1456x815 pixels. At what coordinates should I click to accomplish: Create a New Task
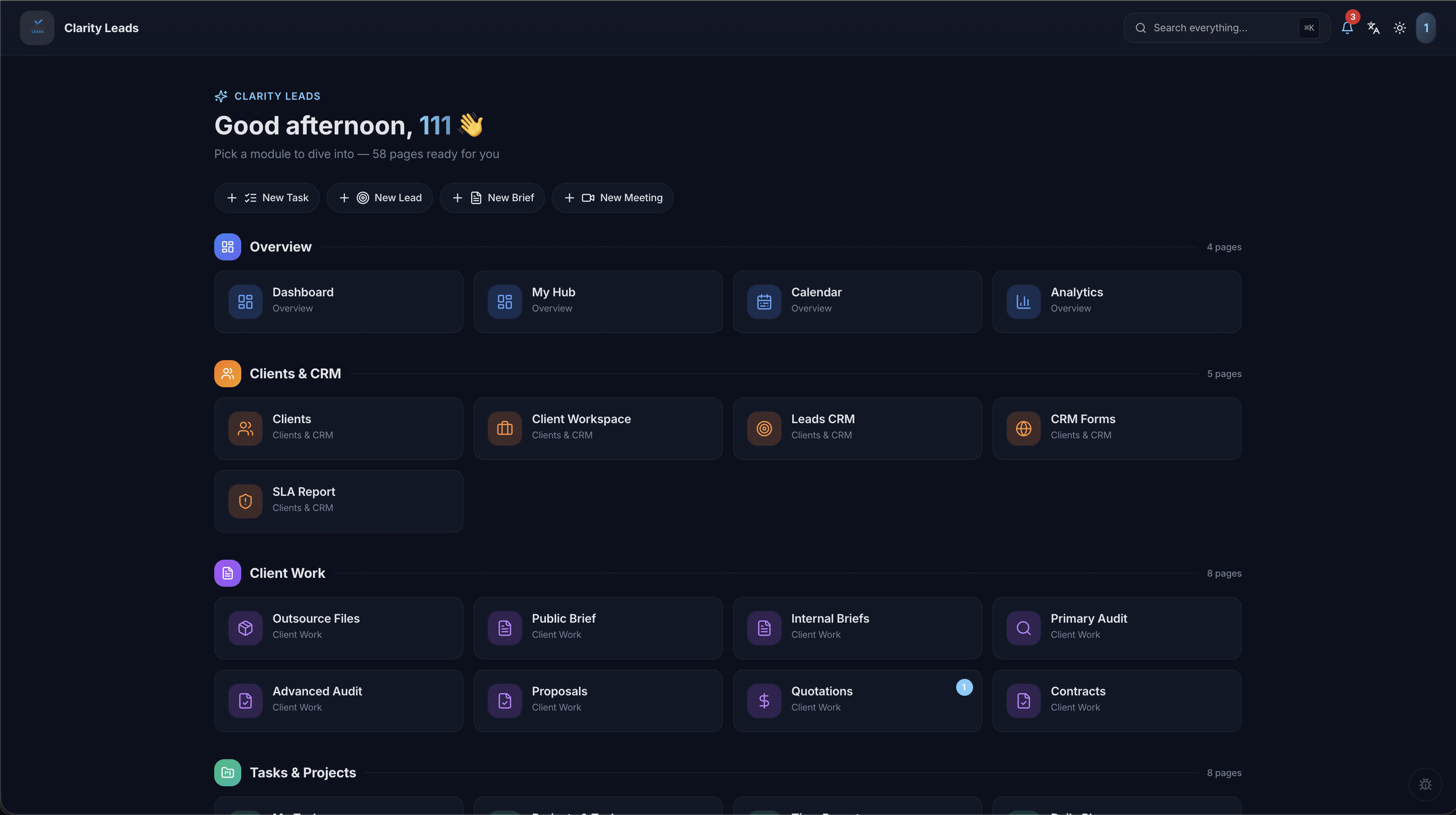[x=267, y=197]
